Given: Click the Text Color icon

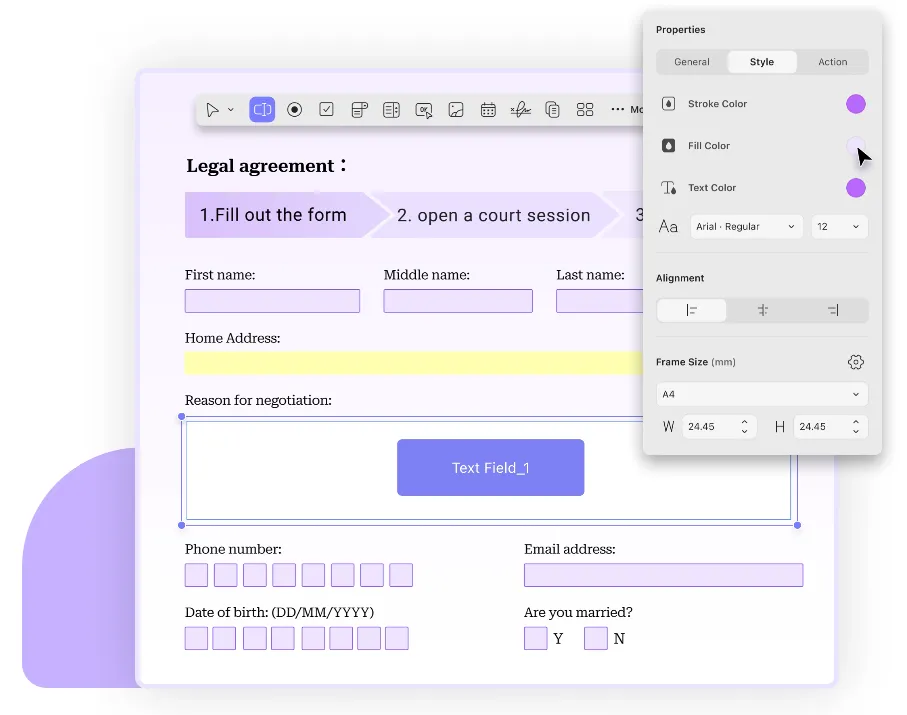Looking at the screenshot, I should (x=669, y=188).
